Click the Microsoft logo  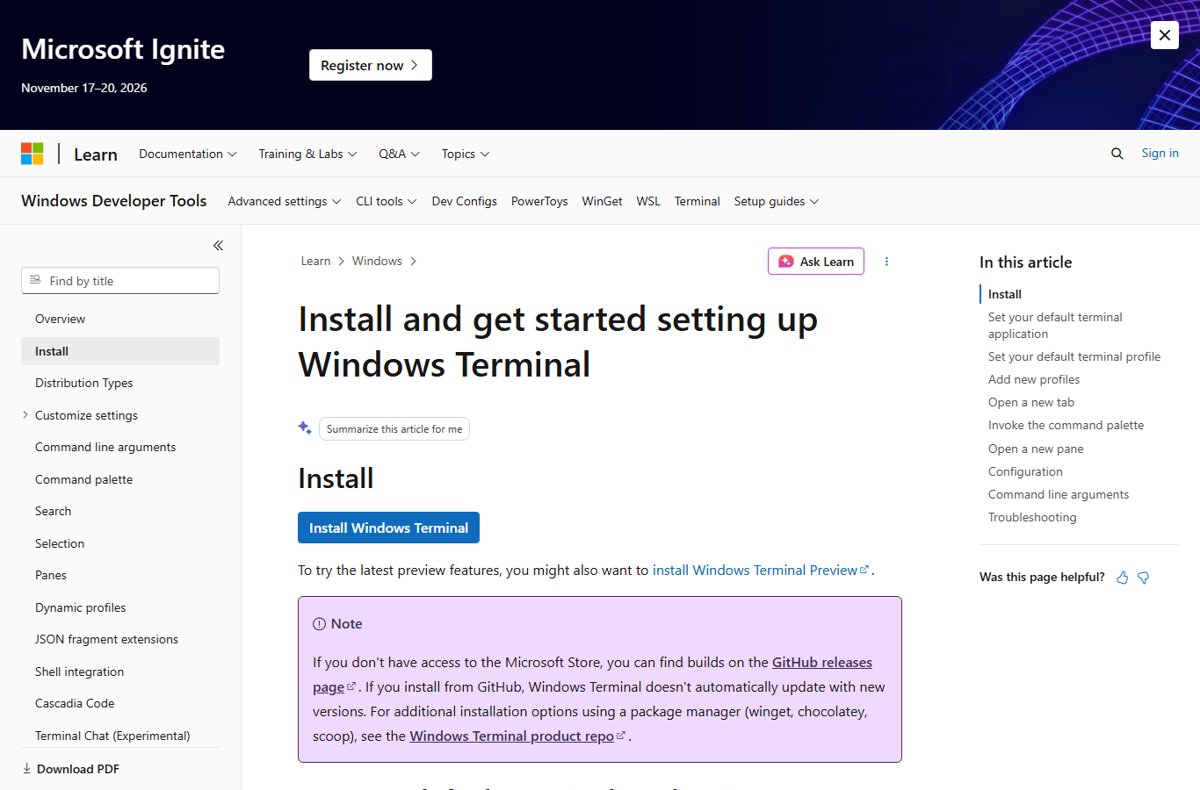point(32,154)
